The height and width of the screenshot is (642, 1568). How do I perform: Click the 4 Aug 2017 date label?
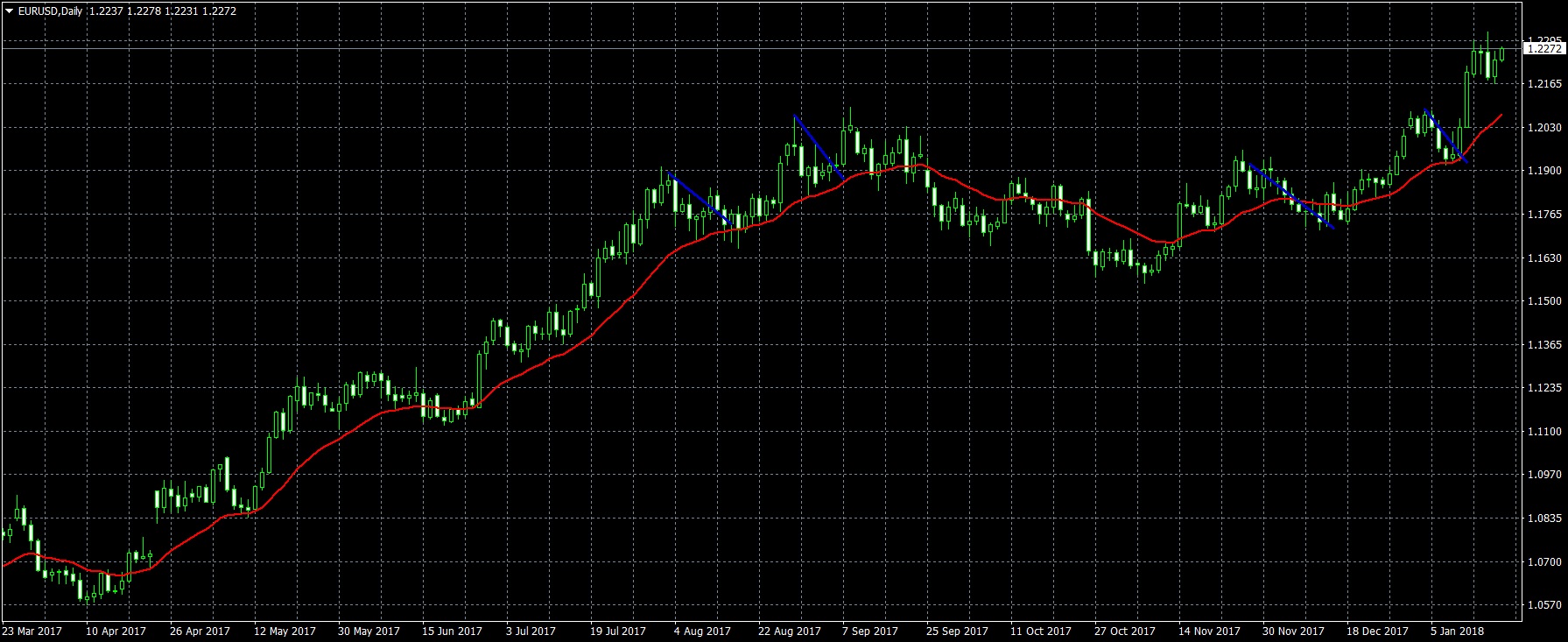pyautogui.click(x=703, y=631)
